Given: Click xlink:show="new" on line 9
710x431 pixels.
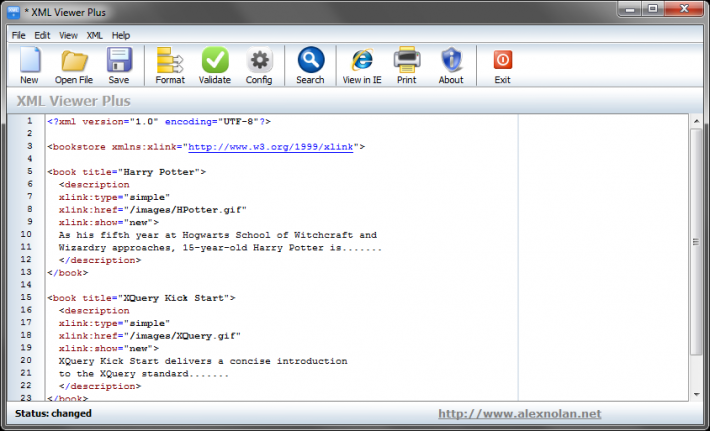Looking at the screenshot, I should 109,223.
